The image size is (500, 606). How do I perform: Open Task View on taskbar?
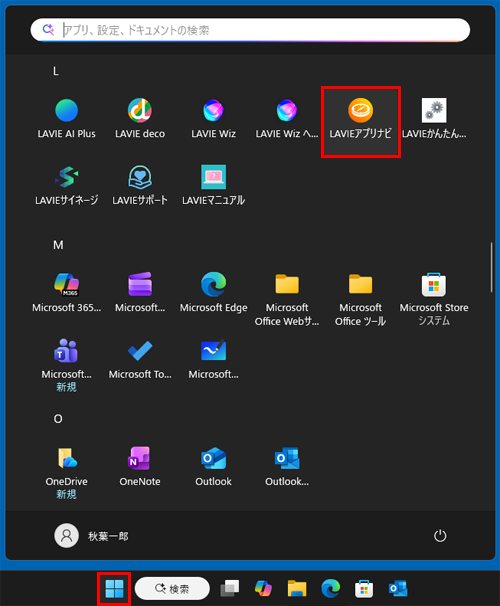click(230, 589)
